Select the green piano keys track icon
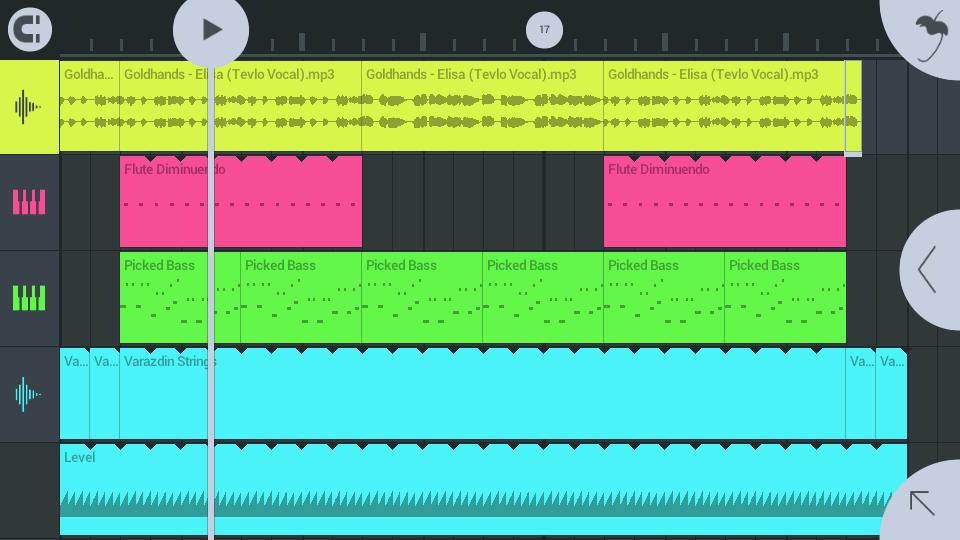The height and width of the screenshot is (540, 960). 29,298
